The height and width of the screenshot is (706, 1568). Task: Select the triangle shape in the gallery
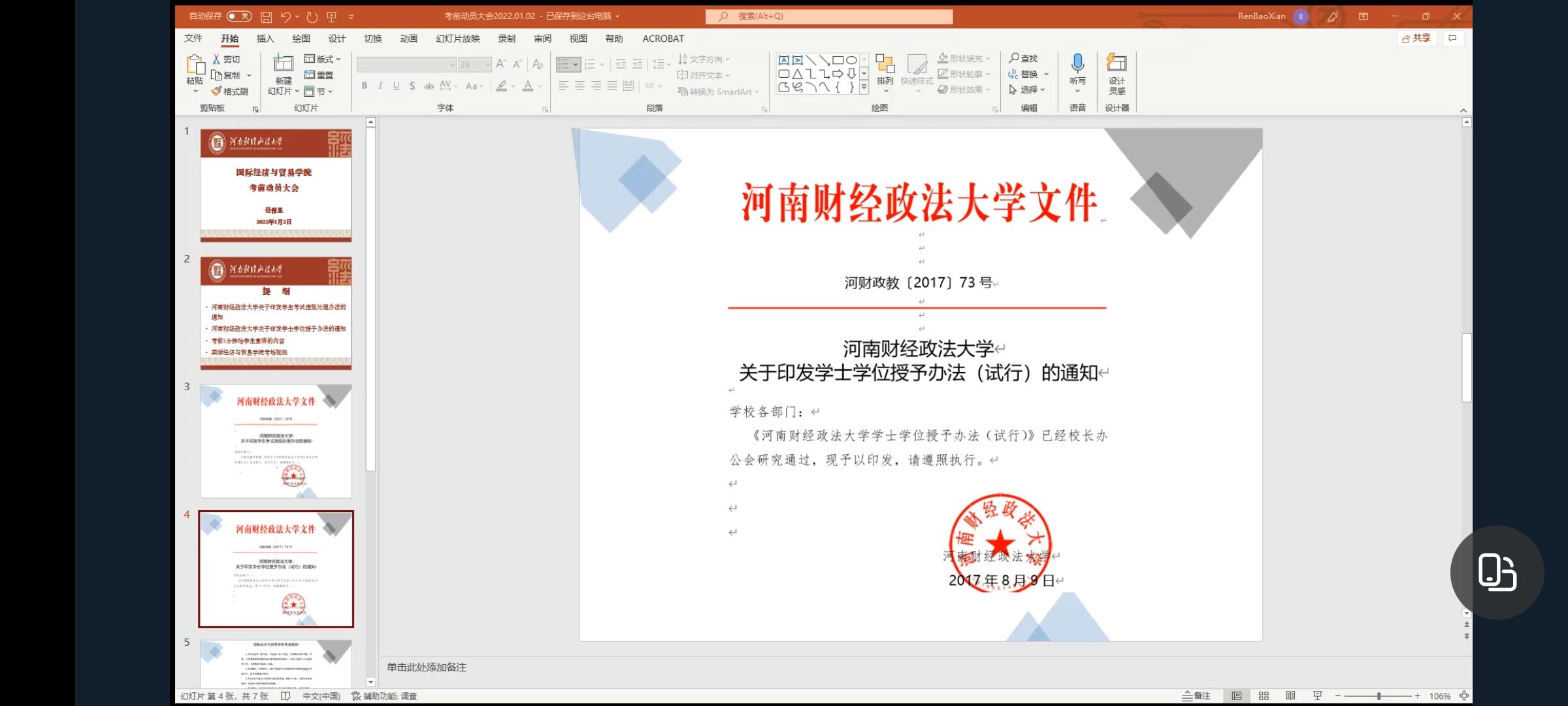pos(797,74)
